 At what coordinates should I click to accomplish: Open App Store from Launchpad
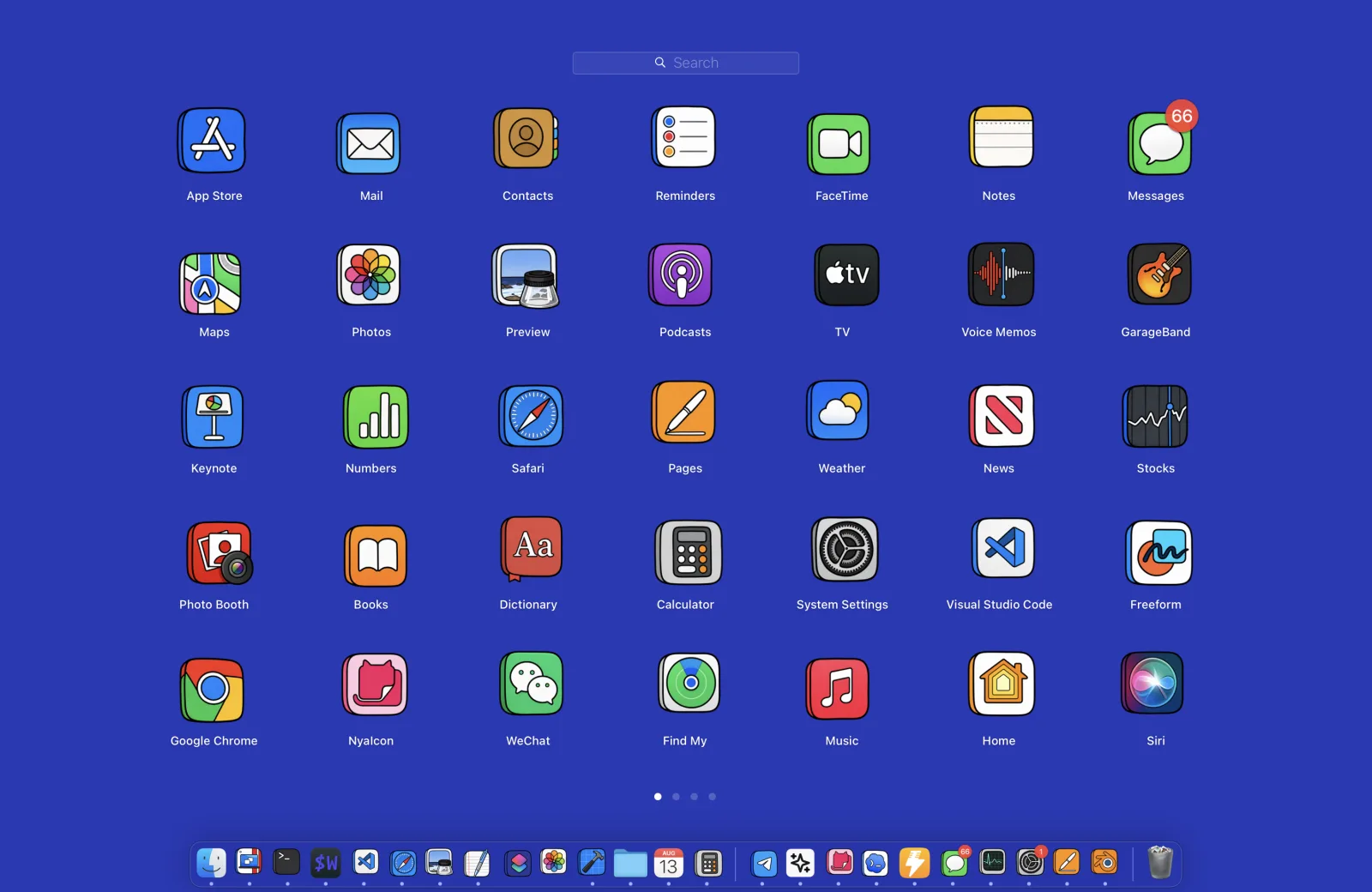click(x=213, y=141)
